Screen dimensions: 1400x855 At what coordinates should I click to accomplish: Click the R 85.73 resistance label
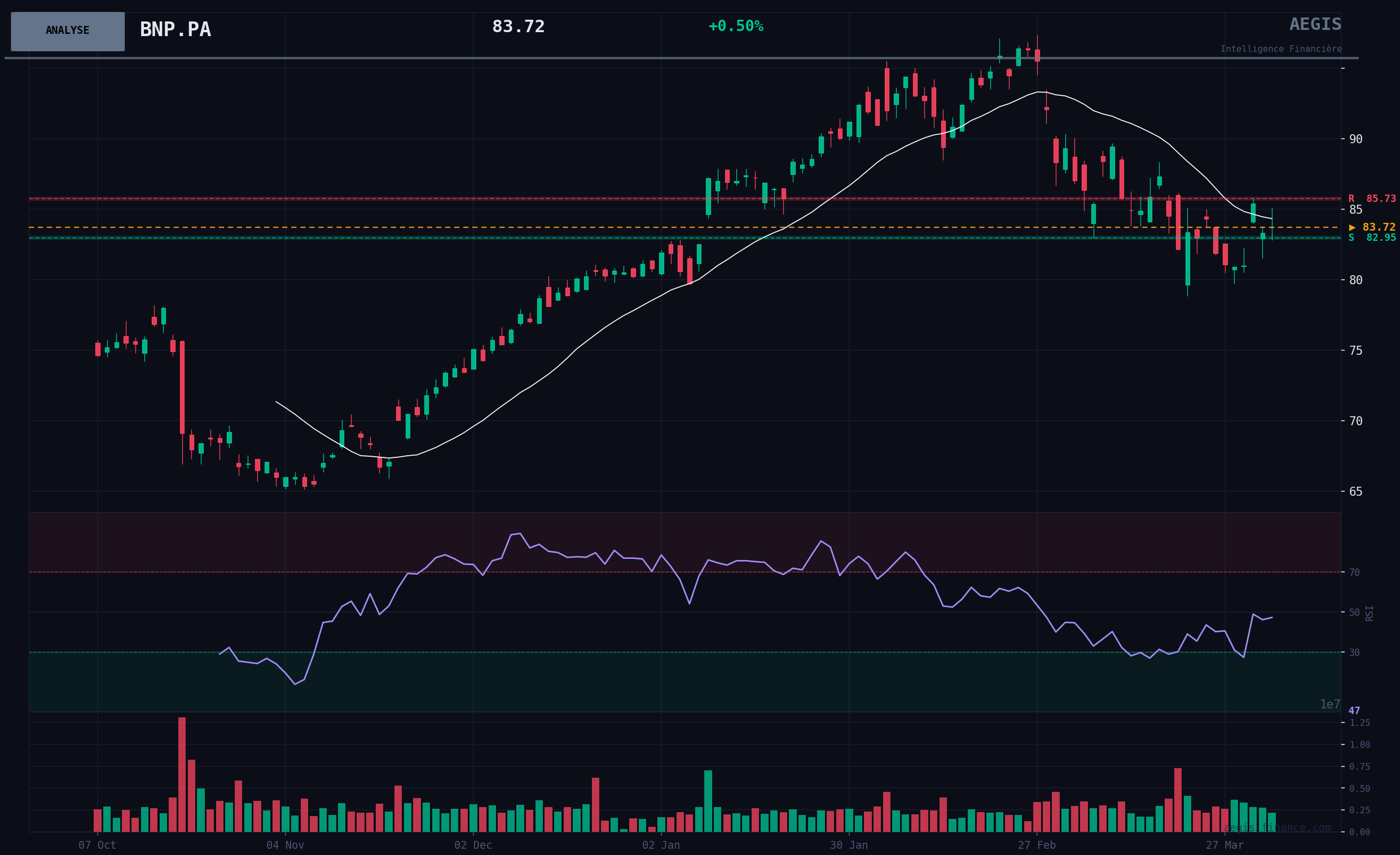coord(1372,199)
